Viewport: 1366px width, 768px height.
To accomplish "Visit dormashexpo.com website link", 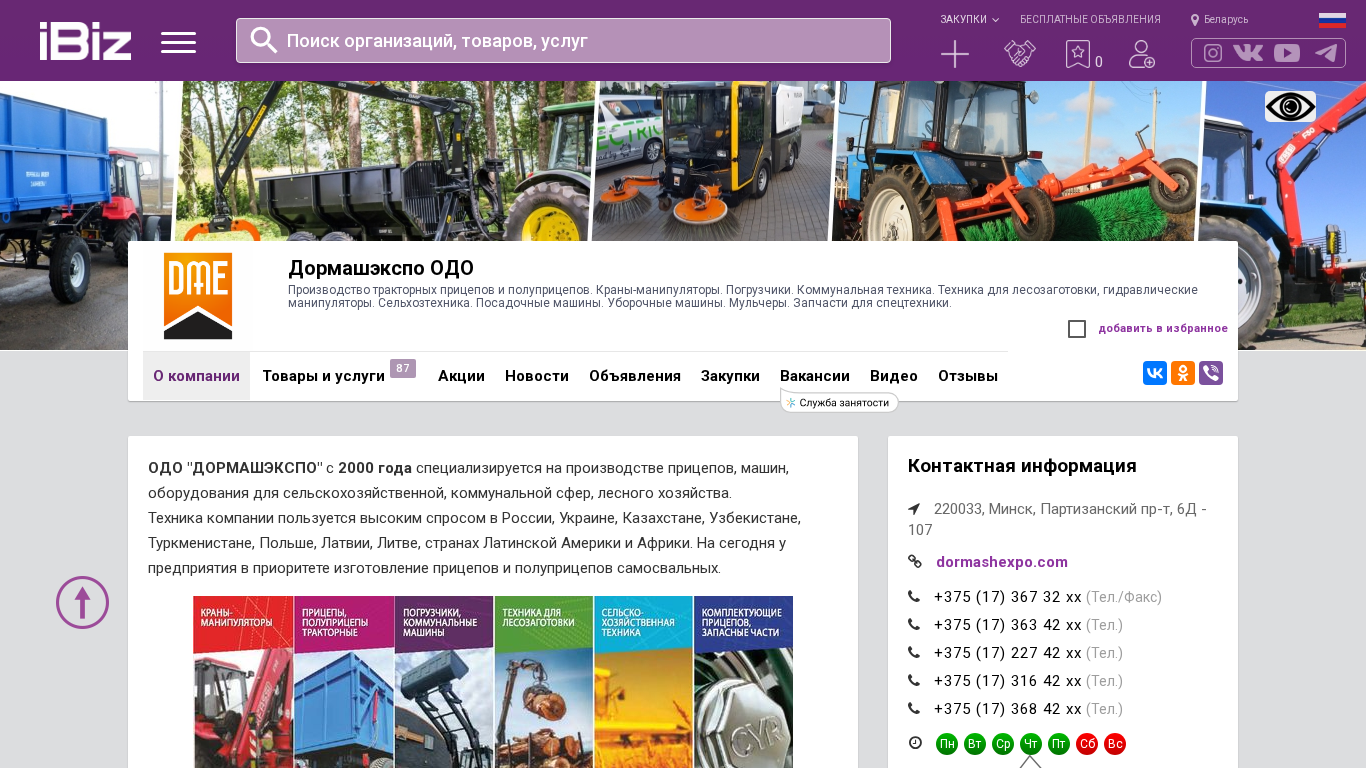I will tap(1002, 562).
